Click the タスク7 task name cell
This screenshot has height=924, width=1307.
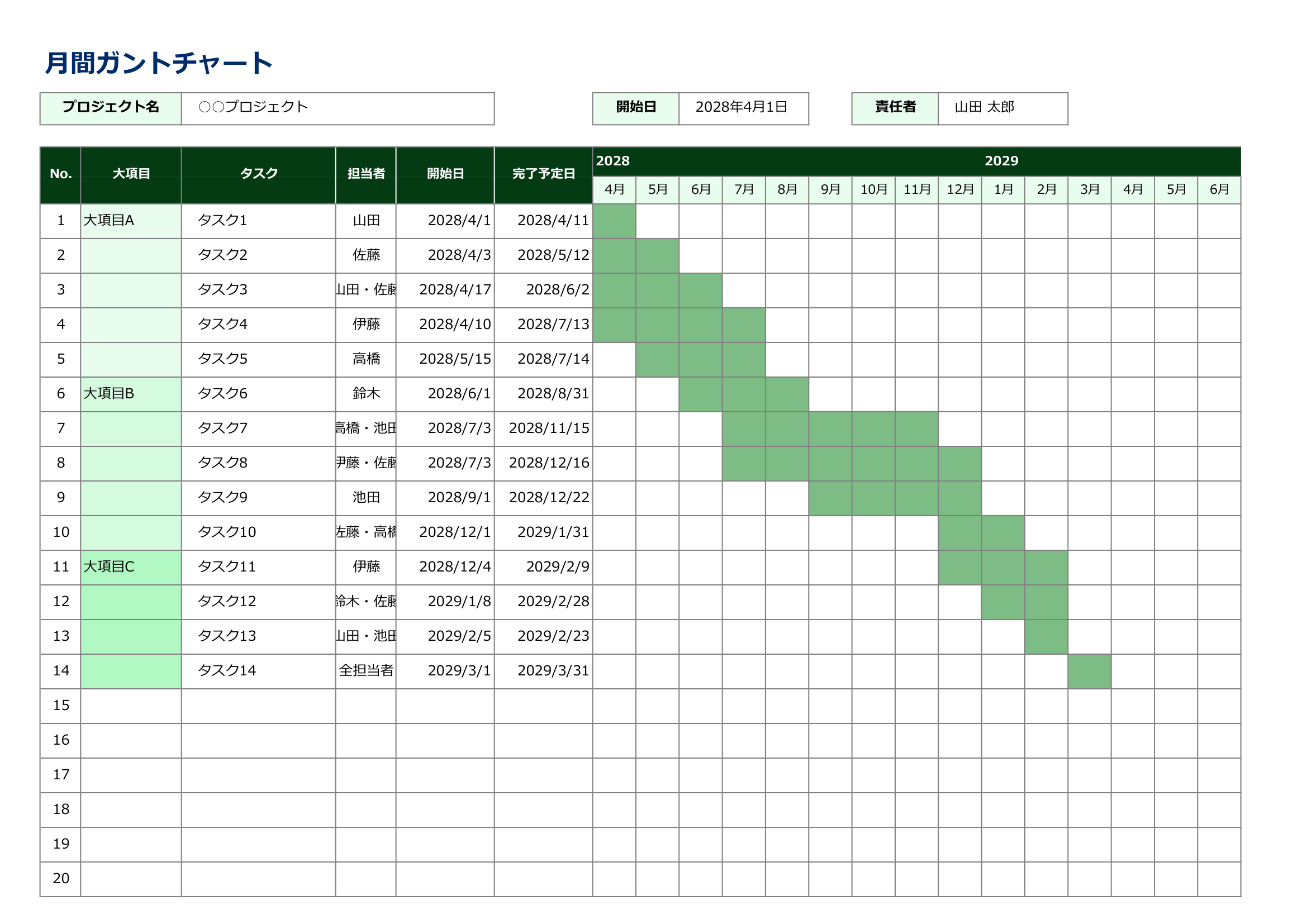259,428
